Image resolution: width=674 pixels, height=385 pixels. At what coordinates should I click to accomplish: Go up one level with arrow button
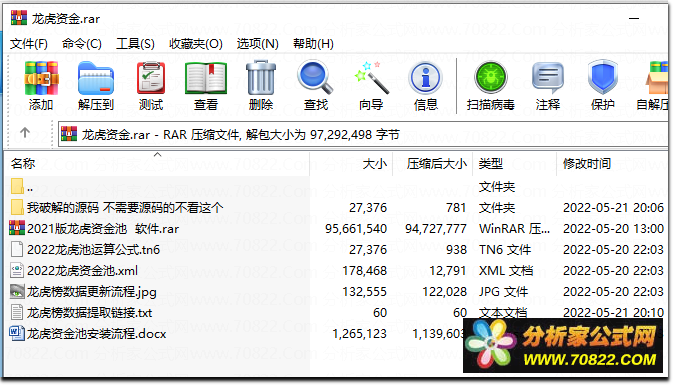click(x=25, y=133)
